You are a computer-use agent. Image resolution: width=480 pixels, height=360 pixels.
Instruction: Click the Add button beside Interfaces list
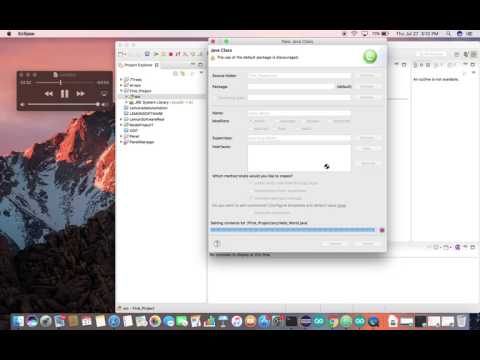coord(367,149)
